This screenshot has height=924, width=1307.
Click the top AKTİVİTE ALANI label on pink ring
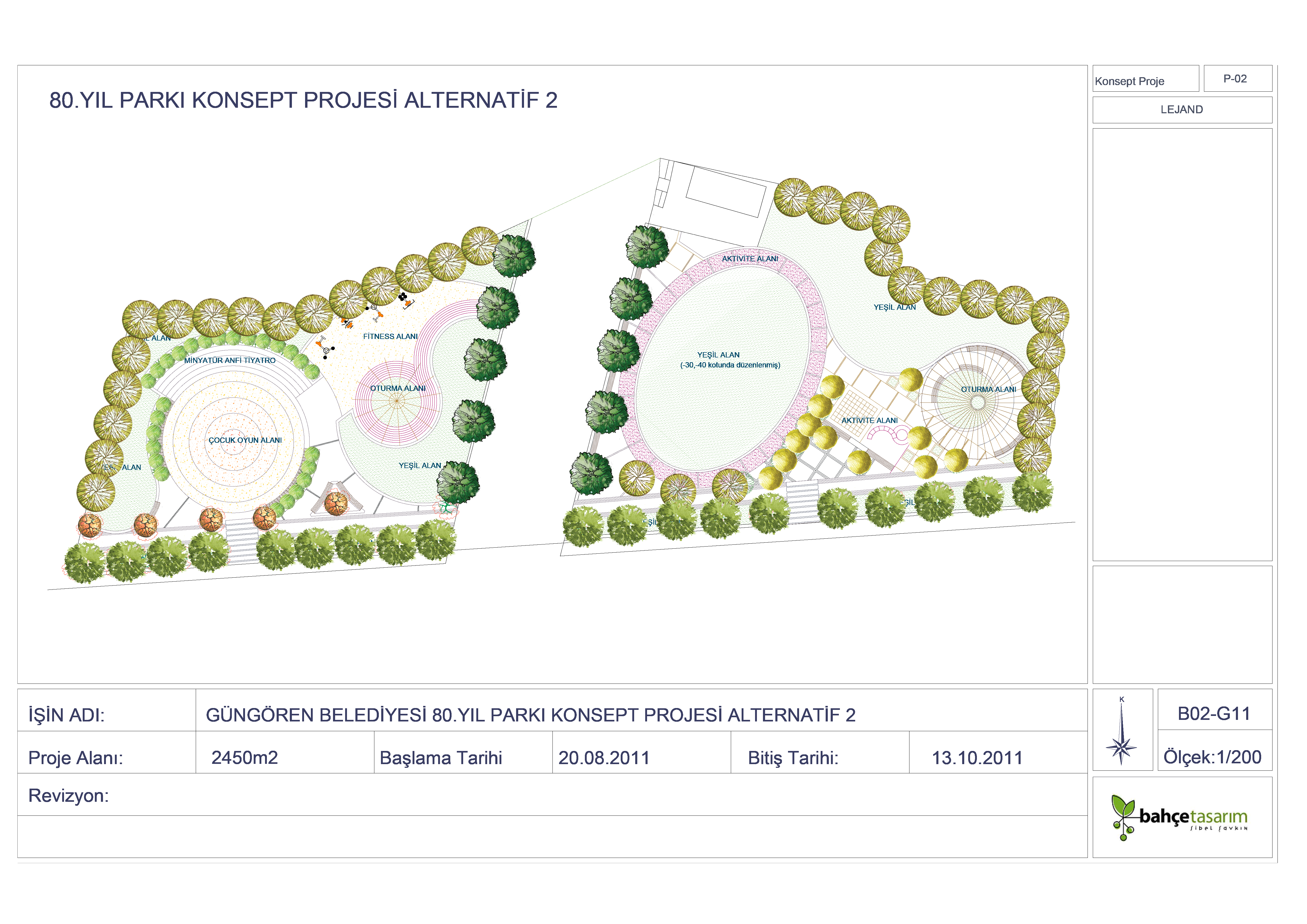point(750,258)
